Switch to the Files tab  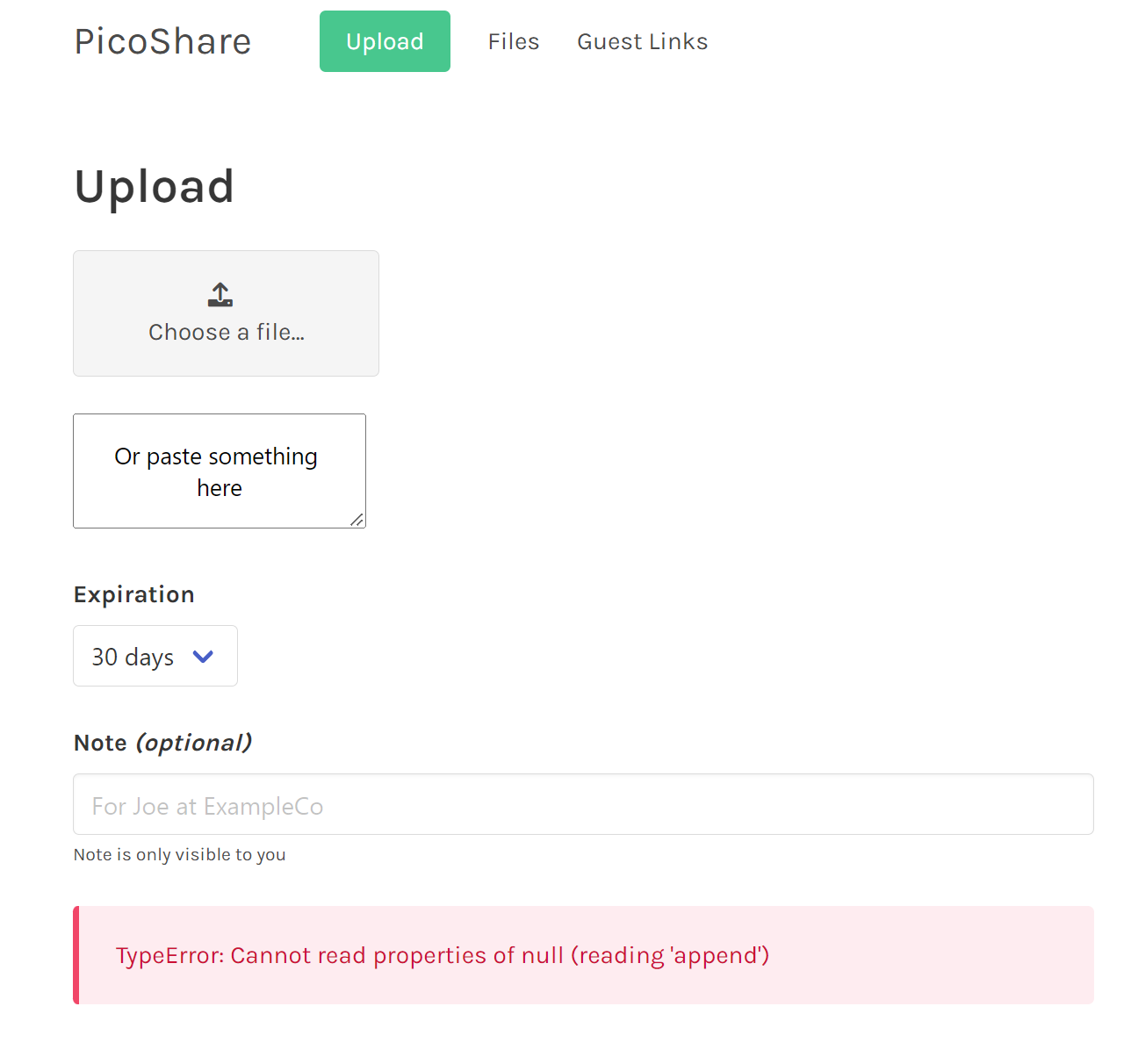click(x=514, y=41)
